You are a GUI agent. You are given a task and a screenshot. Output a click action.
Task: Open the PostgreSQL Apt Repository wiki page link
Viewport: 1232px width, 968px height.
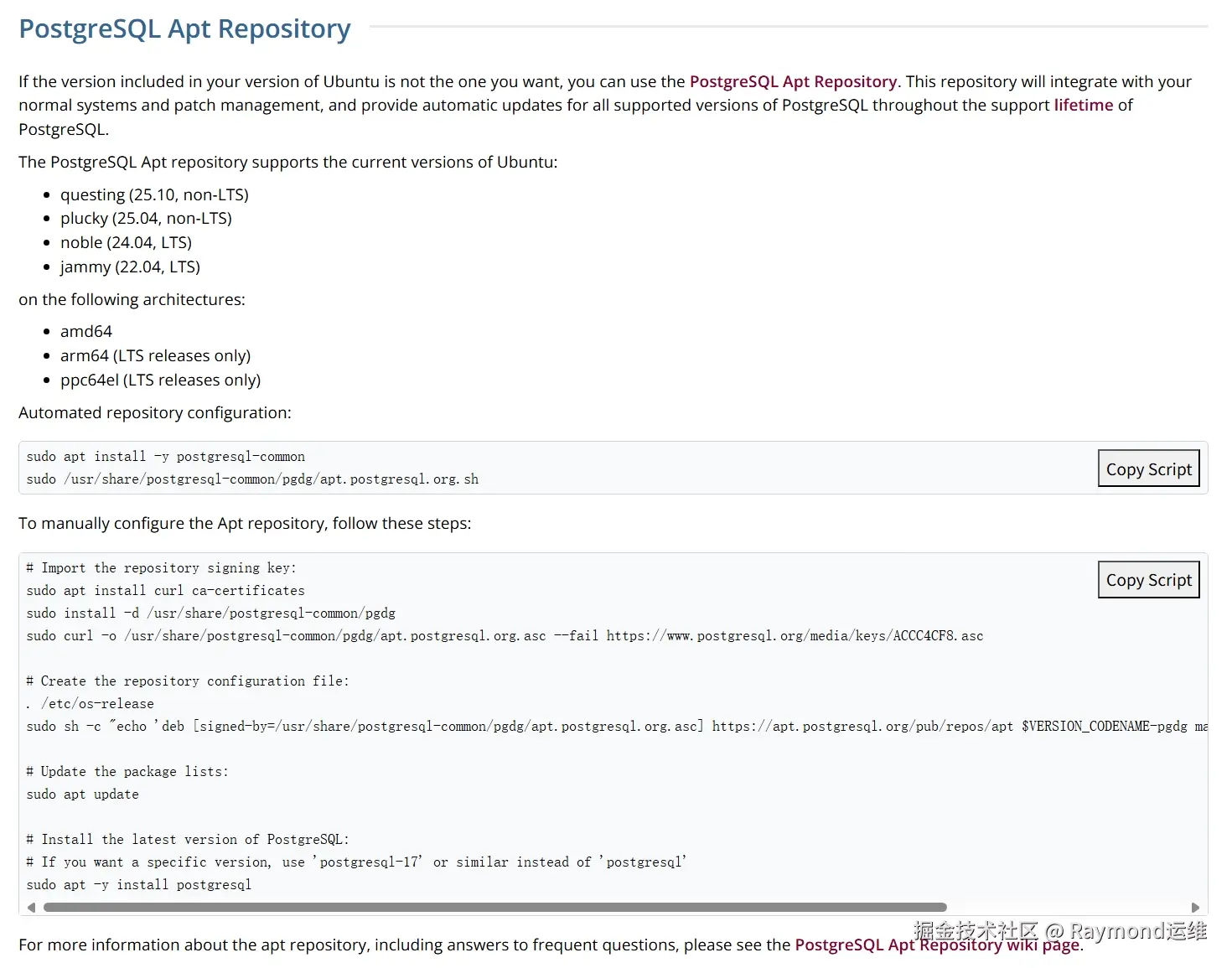(x=937, y=945)
